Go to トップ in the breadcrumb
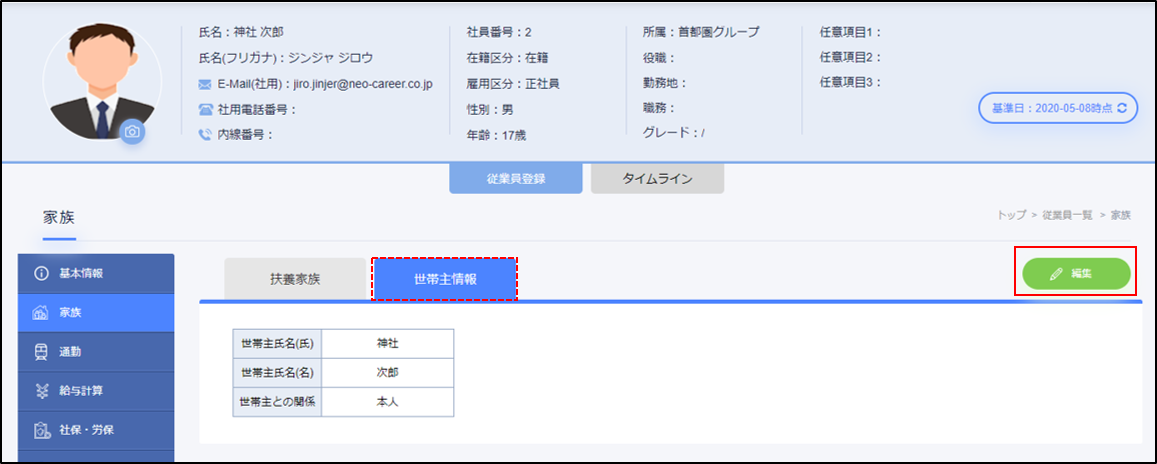The width and height of the screenshot is (1157, 464). pos(1012,215)
